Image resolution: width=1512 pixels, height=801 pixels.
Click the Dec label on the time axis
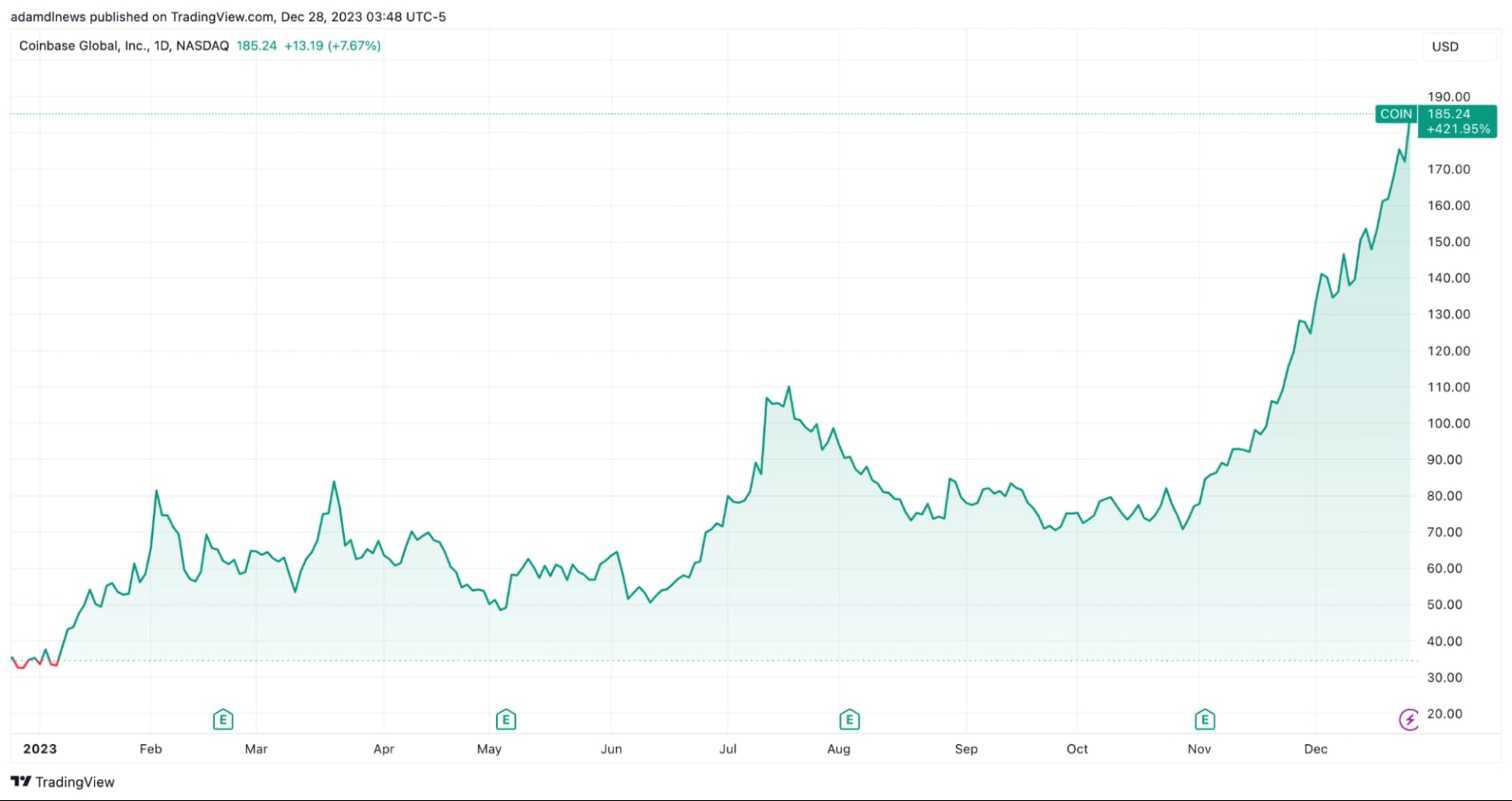tap(1315, 749)
